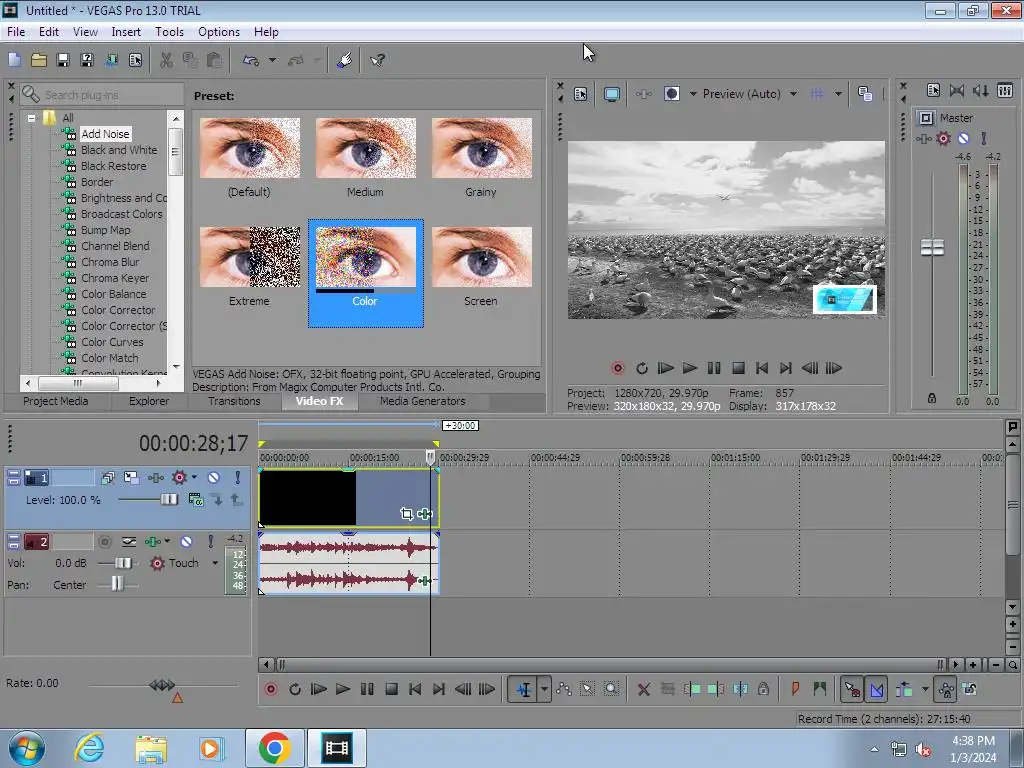Click the timeline Delete X icon
This screenshot has width=1024, height=768.
(643, 690)
